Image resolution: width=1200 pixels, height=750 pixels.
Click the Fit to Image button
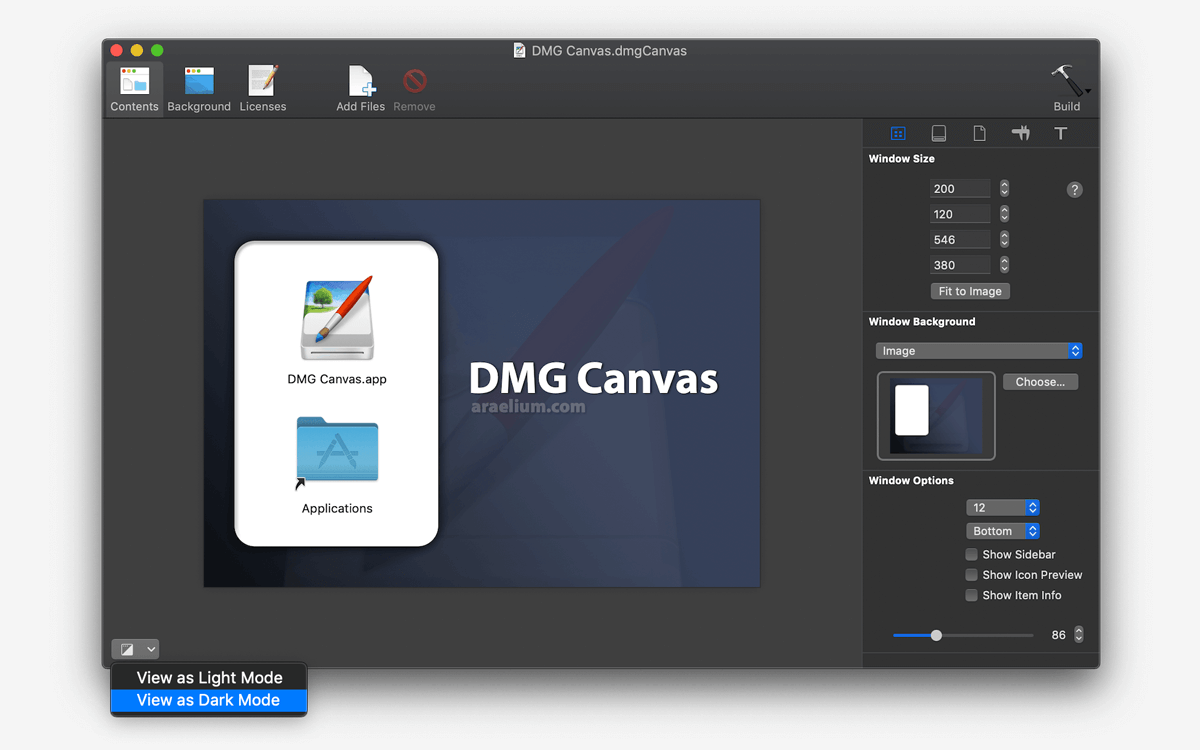coord(970,291)
